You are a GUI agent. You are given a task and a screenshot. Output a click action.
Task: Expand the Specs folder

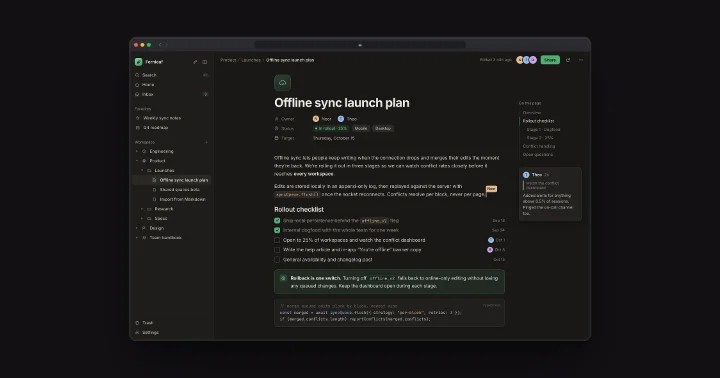click(142, 219)
